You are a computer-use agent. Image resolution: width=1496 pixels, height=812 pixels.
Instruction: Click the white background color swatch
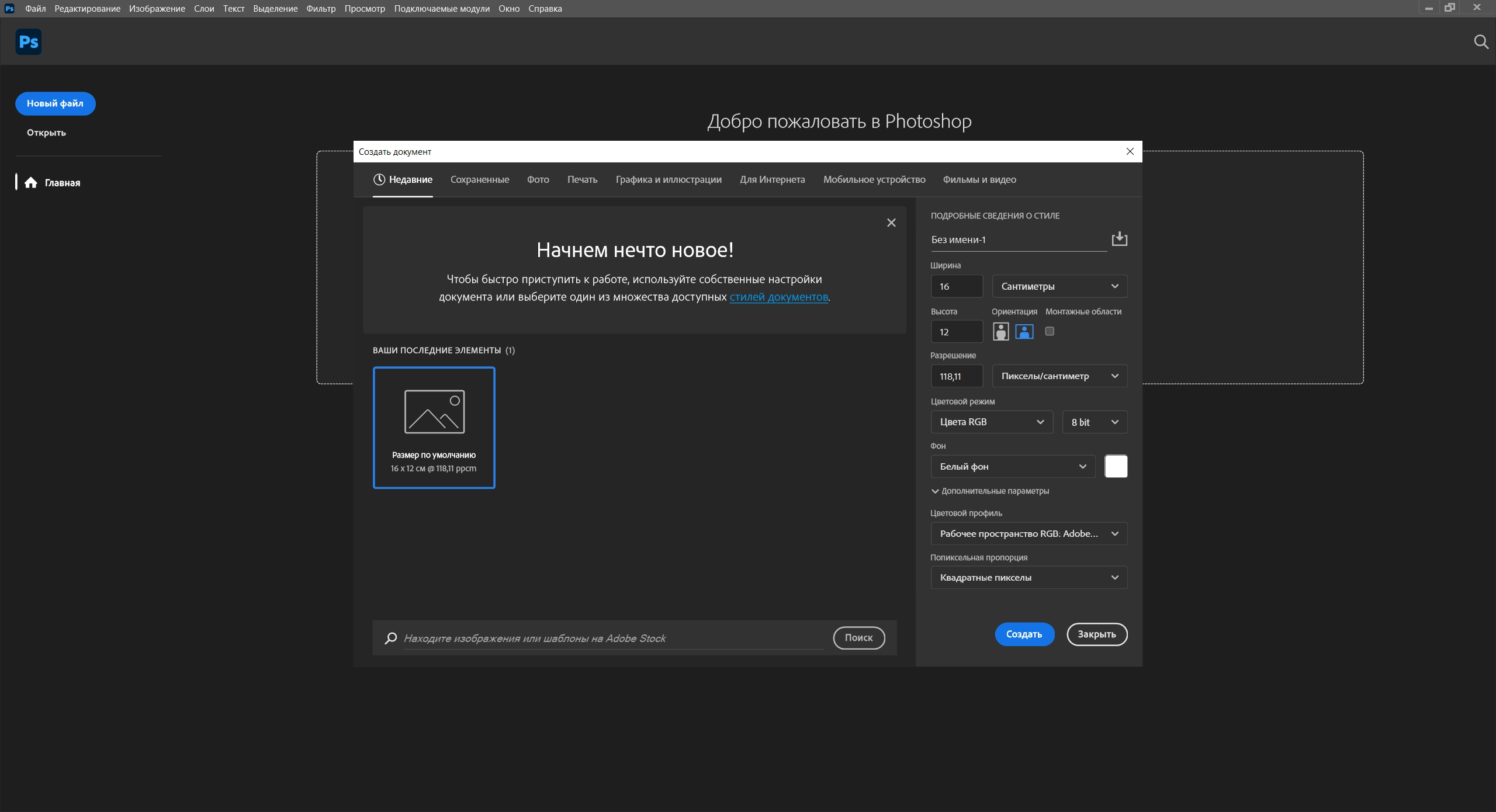[x=1116, y=466]
